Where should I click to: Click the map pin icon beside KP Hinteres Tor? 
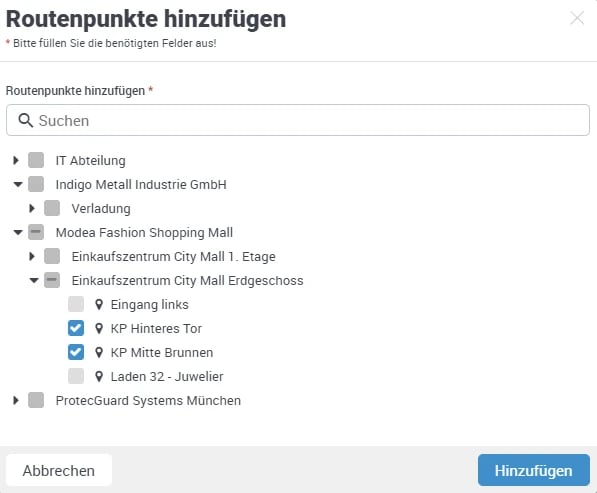point(99,329)
